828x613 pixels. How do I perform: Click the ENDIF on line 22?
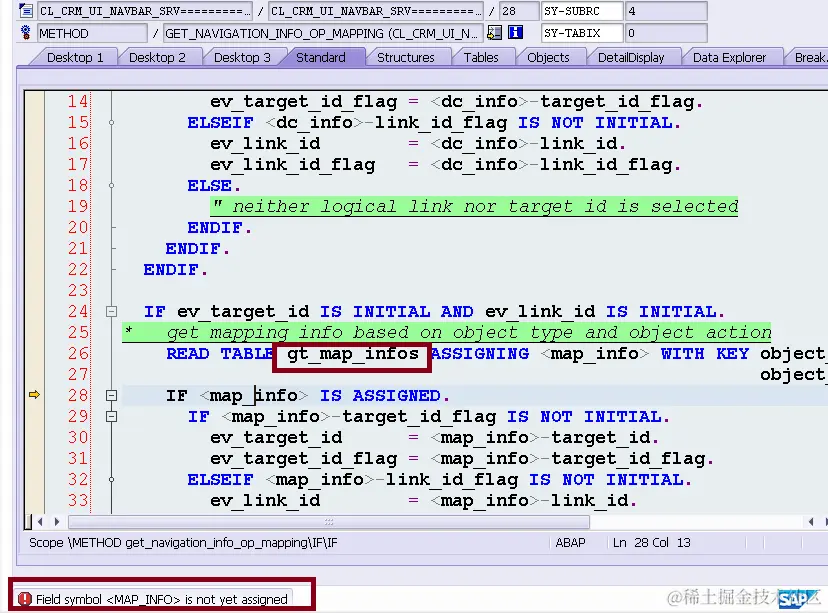[175, 269]
